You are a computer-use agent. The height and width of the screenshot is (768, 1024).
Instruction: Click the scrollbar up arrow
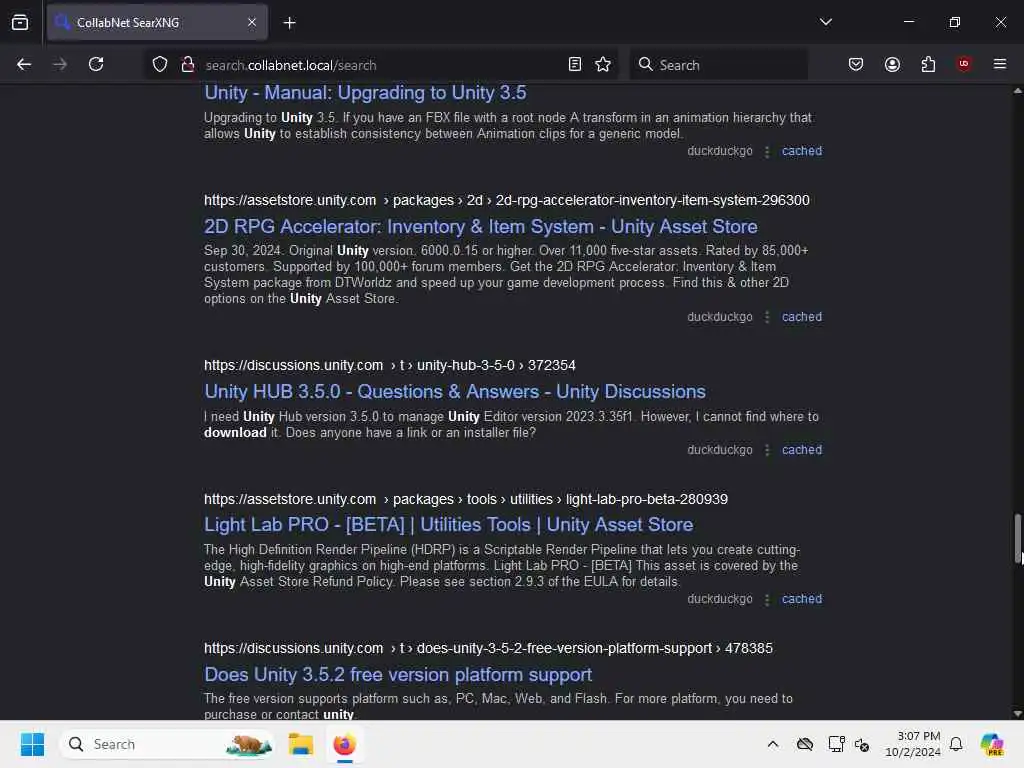tap(1017, 91)
